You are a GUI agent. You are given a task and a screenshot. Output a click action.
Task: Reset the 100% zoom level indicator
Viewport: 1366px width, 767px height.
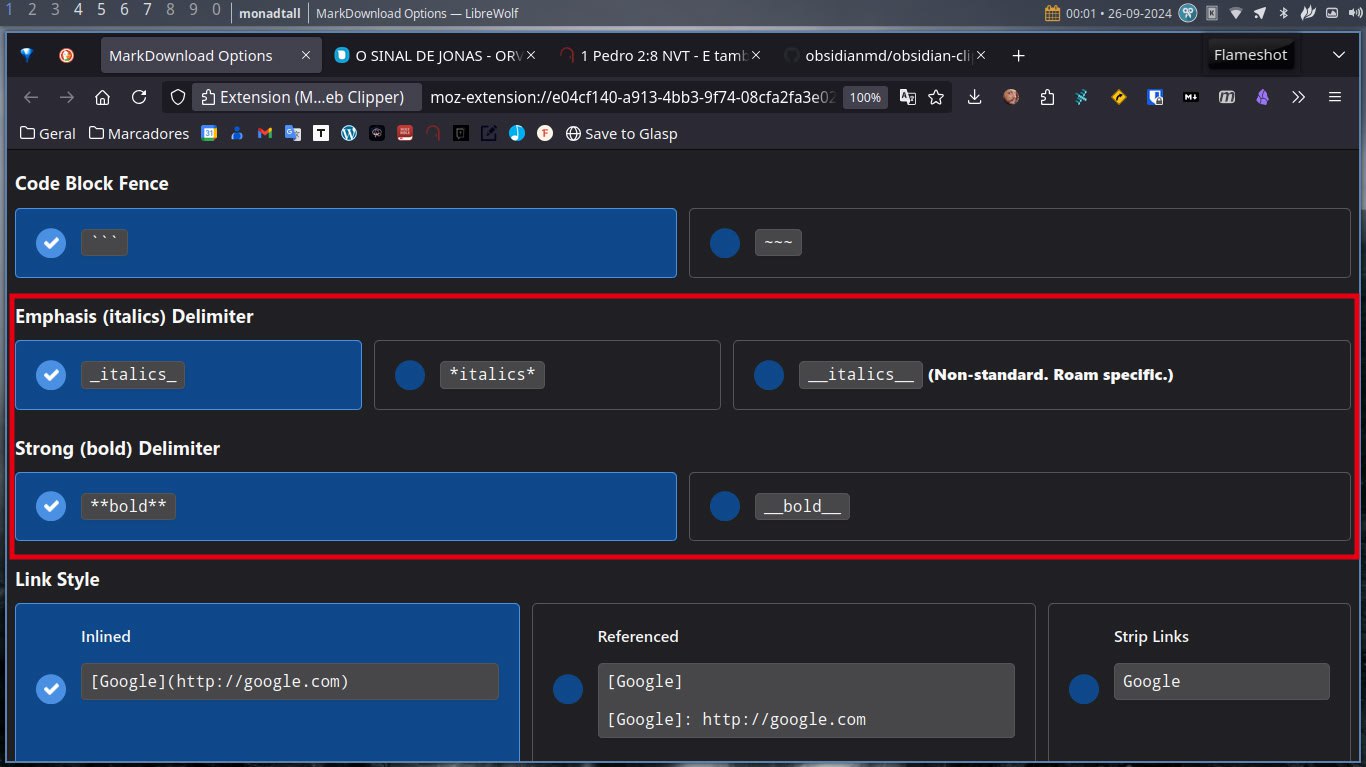pyautogui.click(x=865, y=97)
